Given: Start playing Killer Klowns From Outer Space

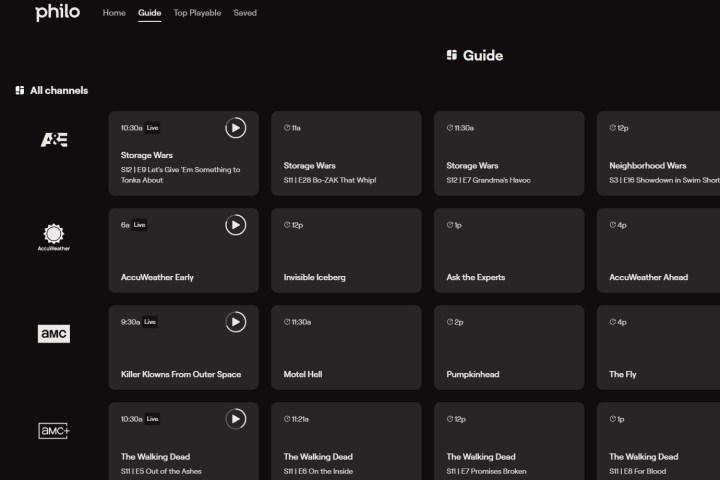Looking at the screenshot, I should coord(235,322).
